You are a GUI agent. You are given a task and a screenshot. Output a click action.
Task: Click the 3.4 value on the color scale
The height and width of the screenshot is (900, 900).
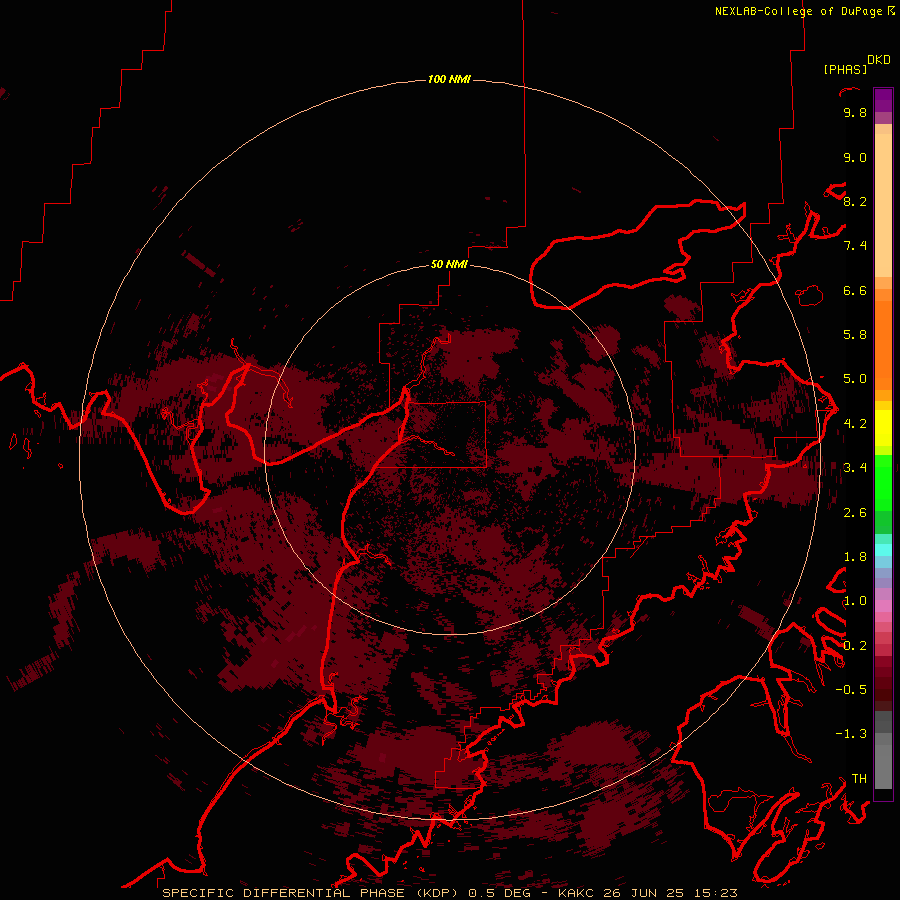pyautogui.click(x=855, y=468)
